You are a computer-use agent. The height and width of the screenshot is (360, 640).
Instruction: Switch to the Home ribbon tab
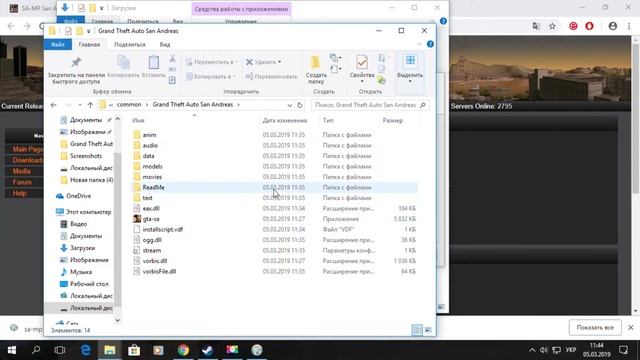tap(89, 44)
